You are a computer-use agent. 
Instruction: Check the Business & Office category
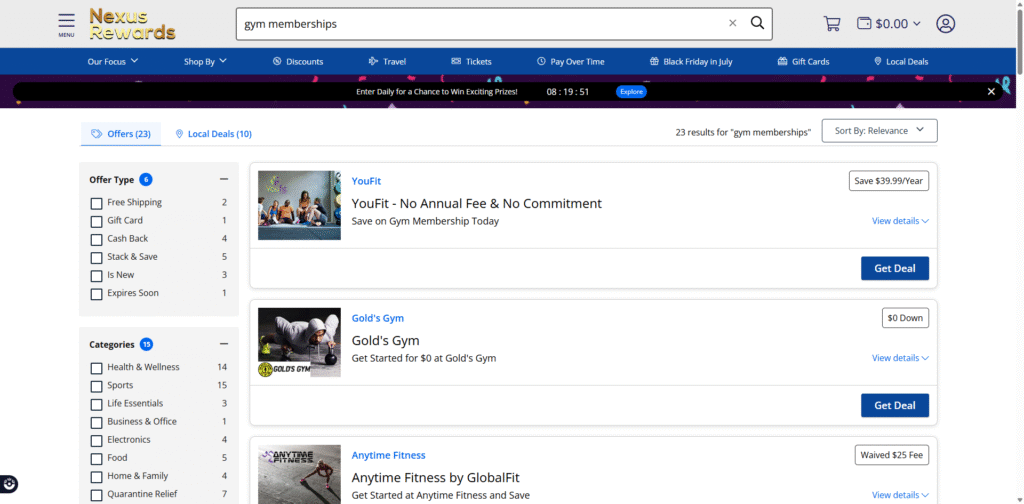(x=96, y=423)
